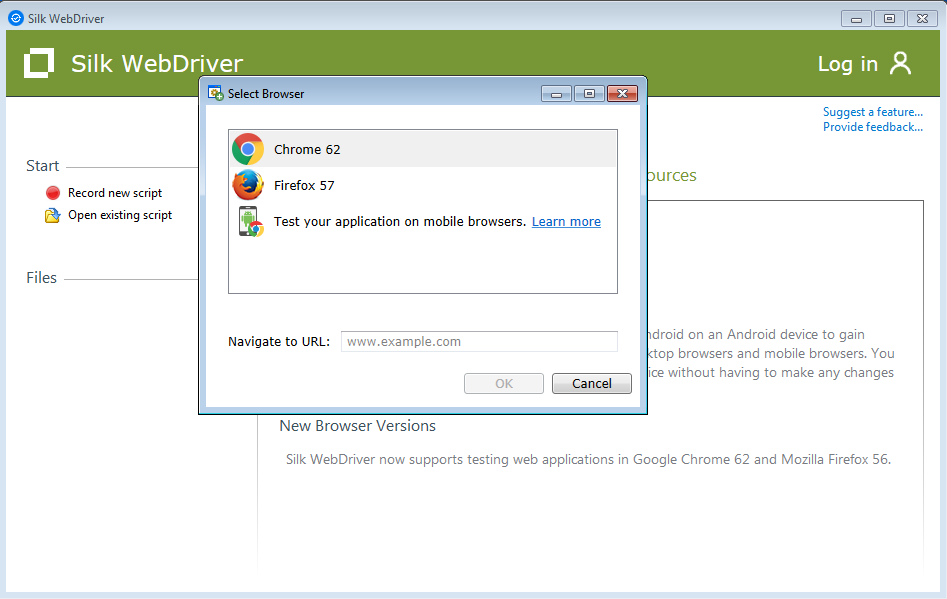Select the Firefox 57 browser icon
Viewport: 947px width, 599px height.
(248, 185)
